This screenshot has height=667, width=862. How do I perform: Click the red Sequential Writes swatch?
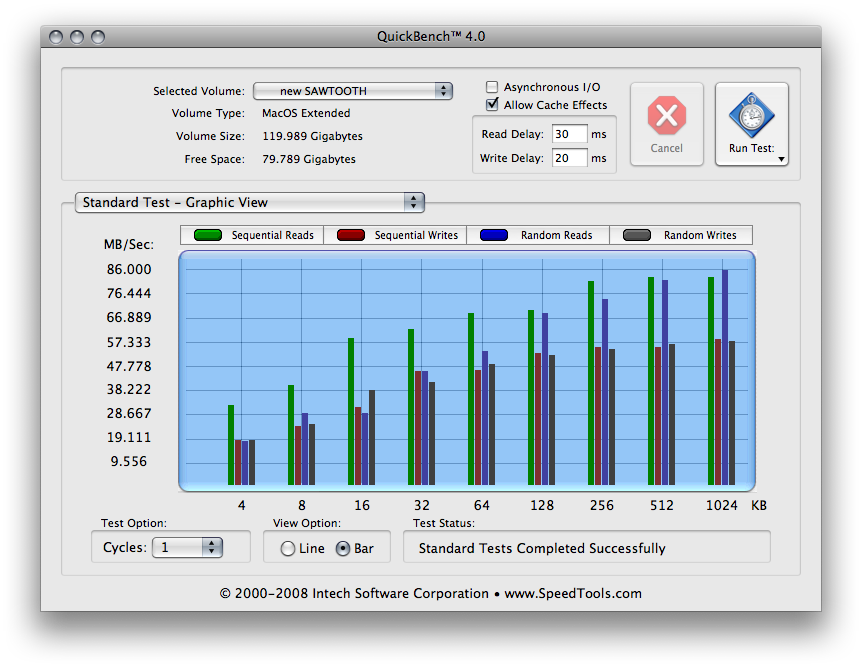point(351,235)
